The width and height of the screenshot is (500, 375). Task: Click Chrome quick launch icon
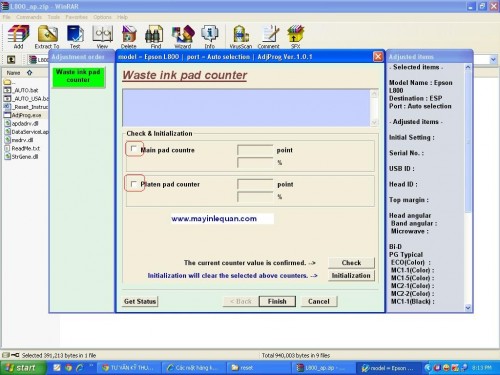69,368
